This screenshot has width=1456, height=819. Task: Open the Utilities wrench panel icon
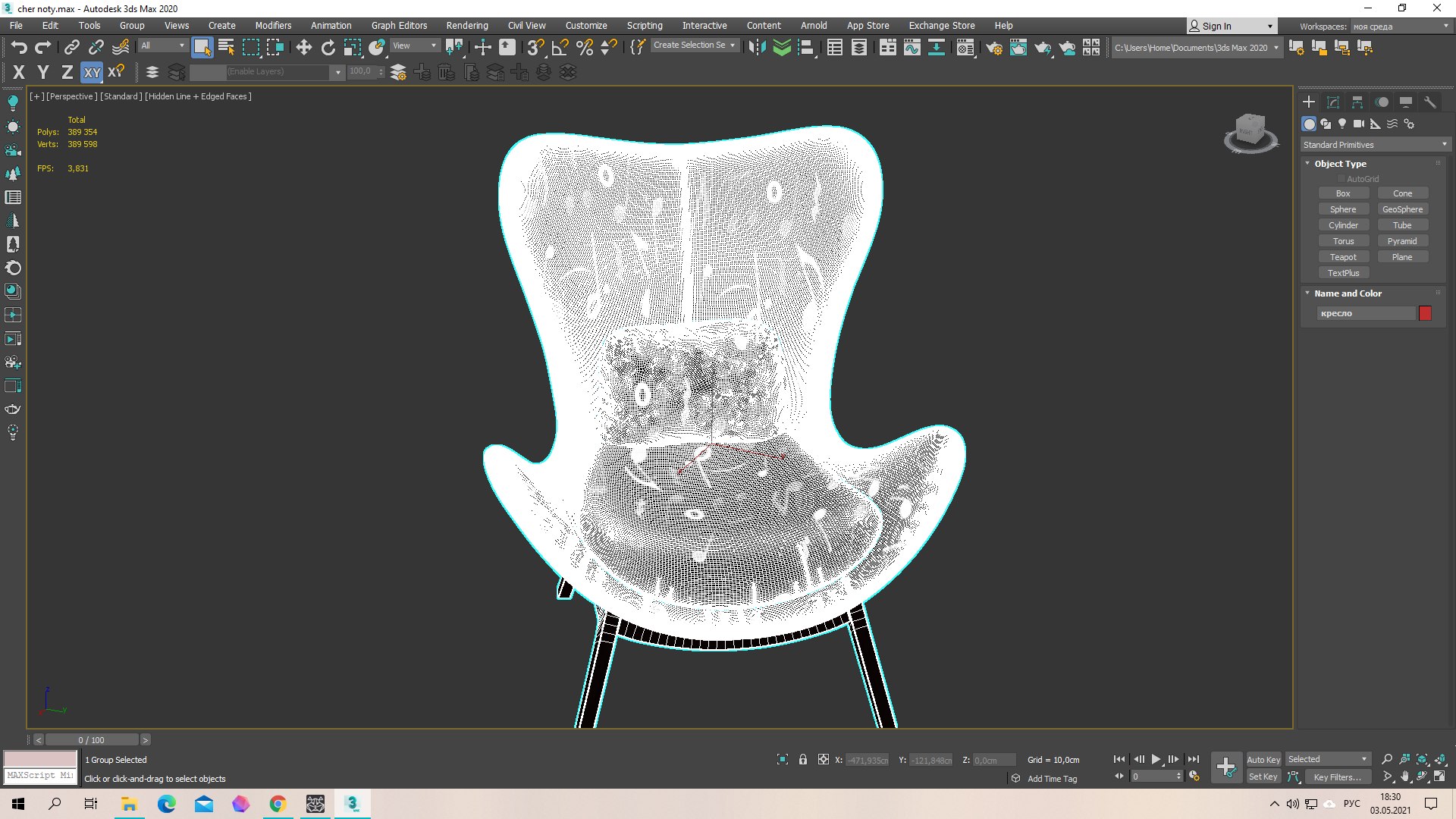1430,102
